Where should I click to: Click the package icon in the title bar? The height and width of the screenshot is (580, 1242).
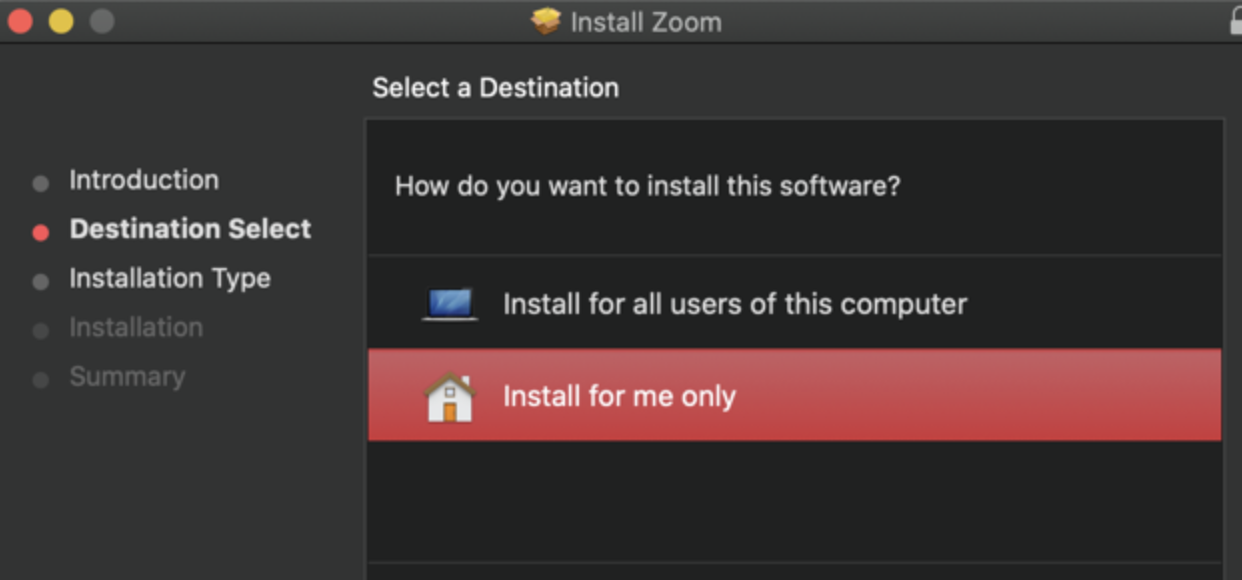point(547,22)
